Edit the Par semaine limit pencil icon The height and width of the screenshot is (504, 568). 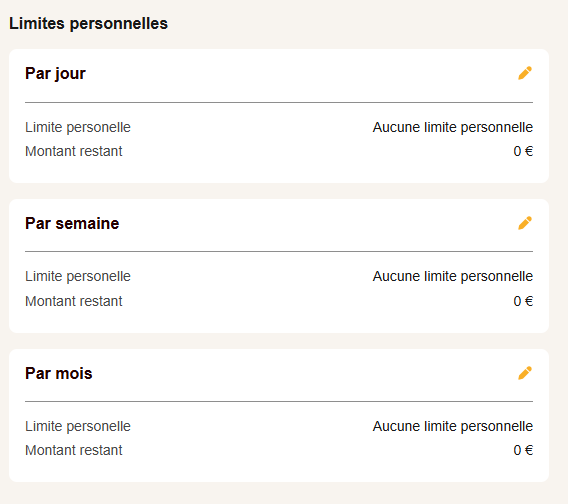(525, 223)
